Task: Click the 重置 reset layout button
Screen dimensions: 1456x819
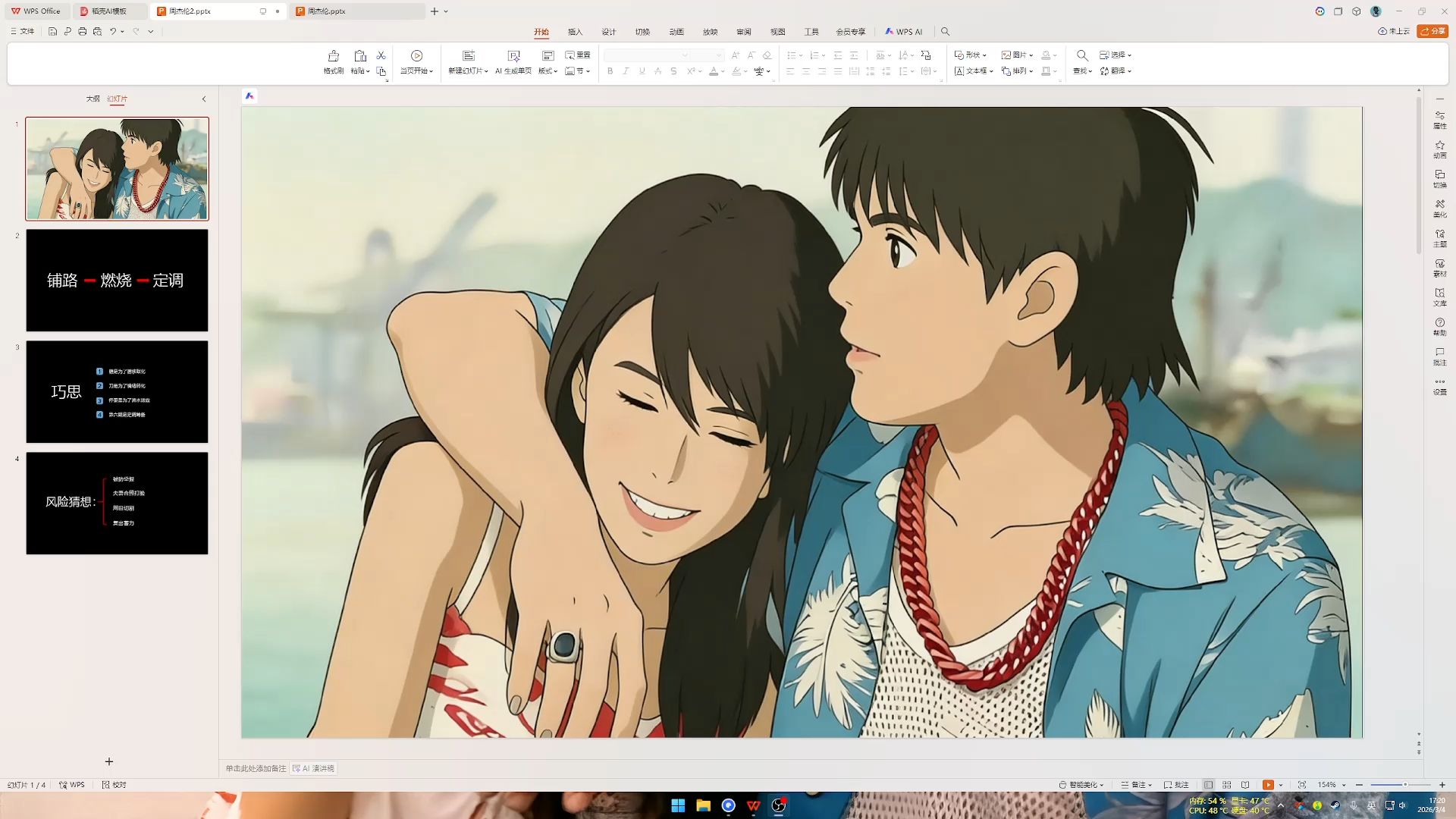Action: (x=578, y=55)
